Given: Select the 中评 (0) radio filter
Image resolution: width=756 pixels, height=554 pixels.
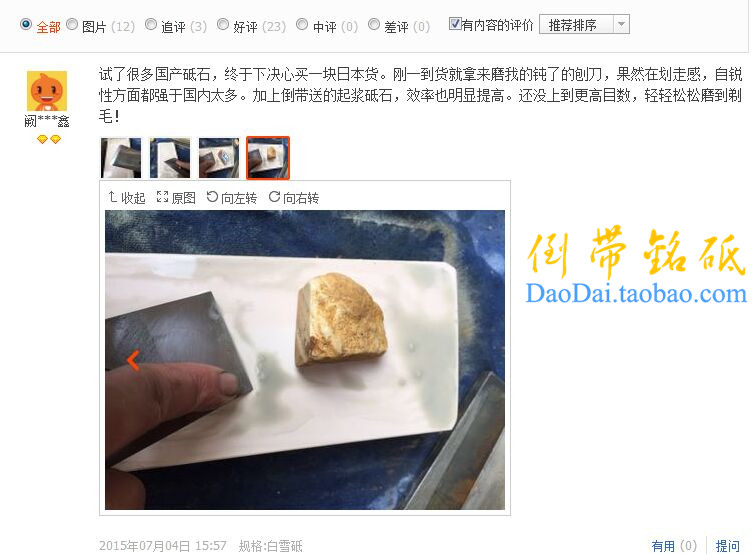Looking at the screenshot, I should click(x=302, y=24).
